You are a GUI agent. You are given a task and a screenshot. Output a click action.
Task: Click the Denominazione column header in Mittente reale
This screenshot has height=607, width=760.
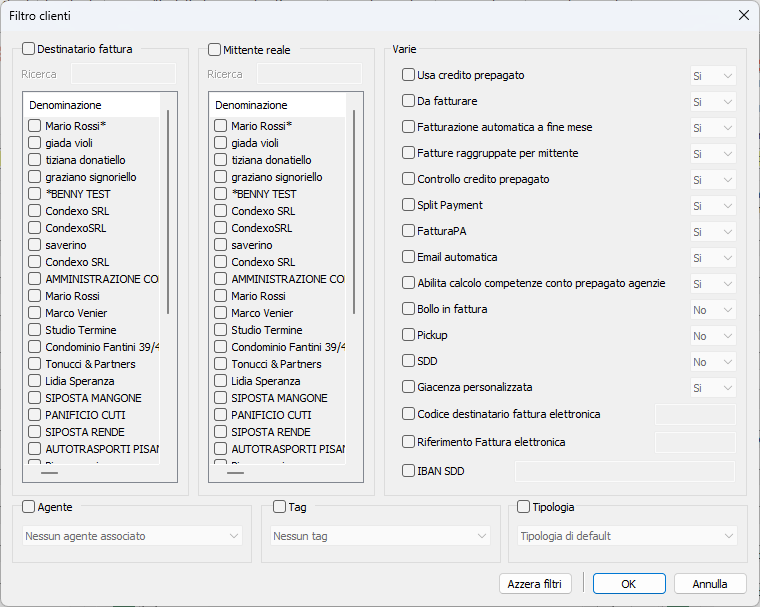click(x=251, y=105)
